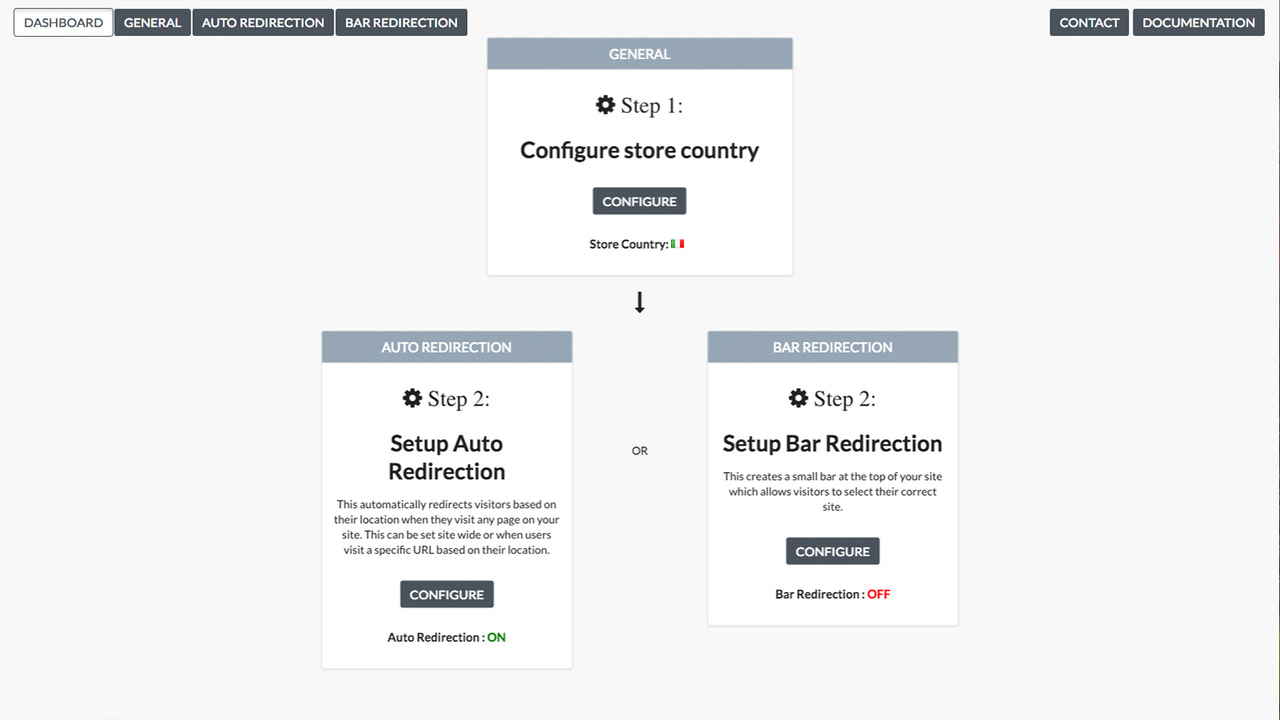
Task: Open the DOCUMENTATION page
Action: (x=1198, y=22)
